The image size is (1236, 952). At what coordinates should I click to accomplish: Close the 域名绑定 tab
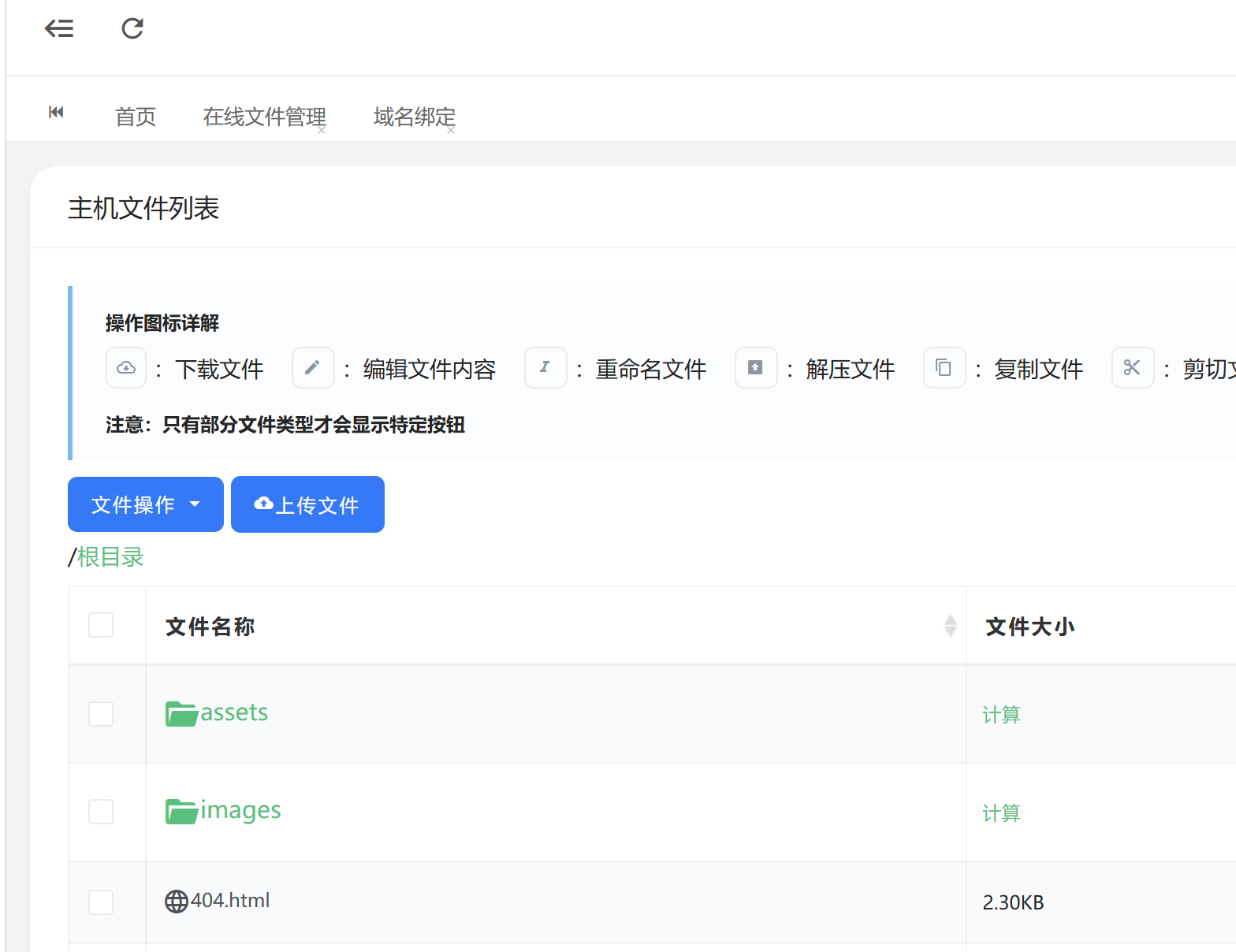[451, 130]
